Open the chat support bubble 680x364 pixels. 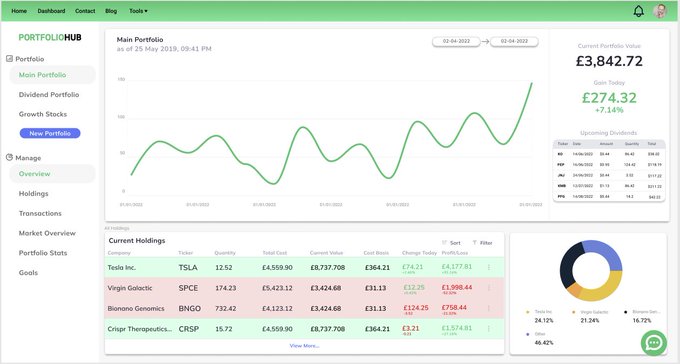pyautogui.click(x=654, y=343)
